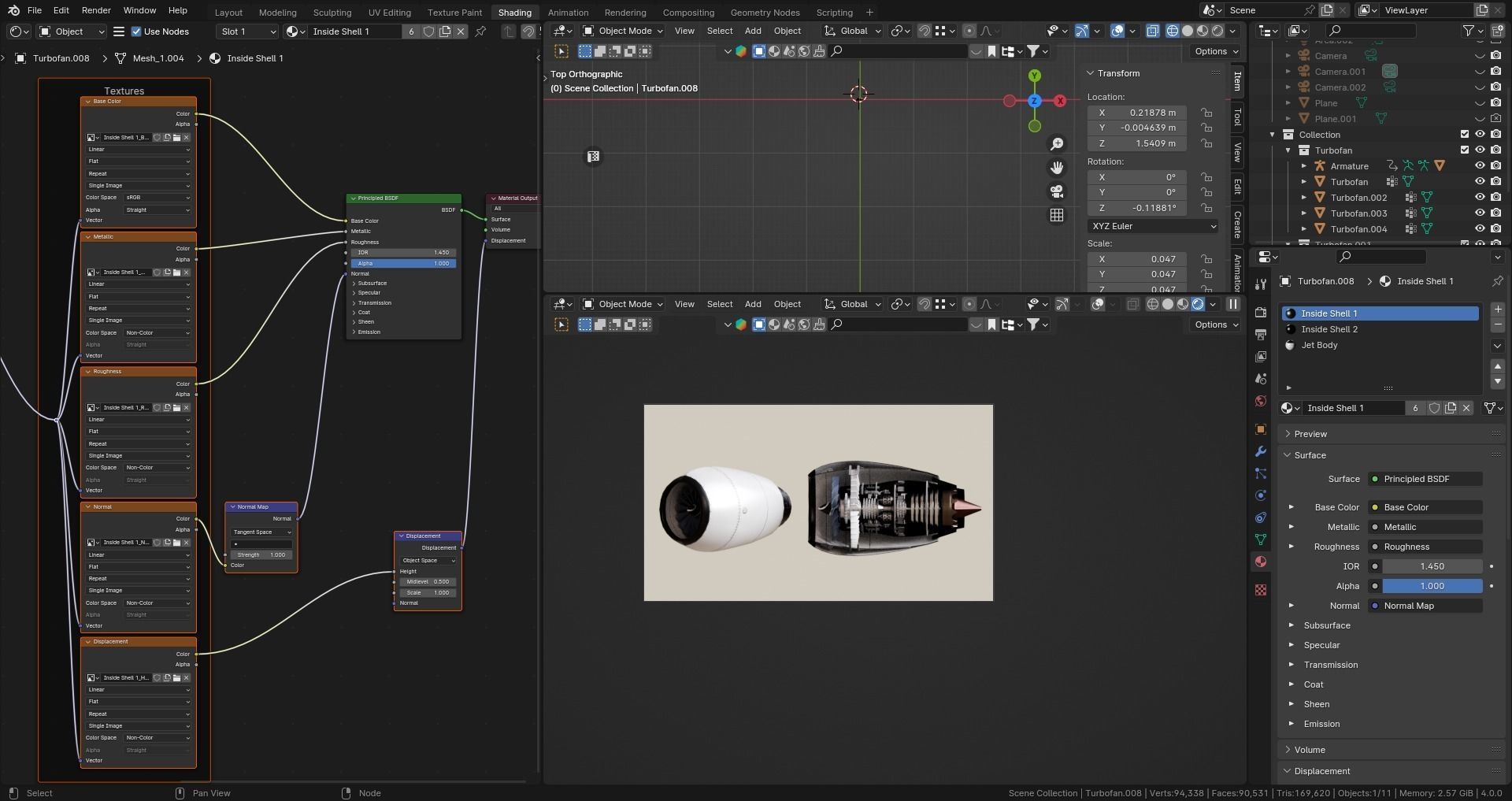This screenshot has width=1512, height=801.
Task: Open the Modifiers wrench tab icon
Action: pos(1261,451)
